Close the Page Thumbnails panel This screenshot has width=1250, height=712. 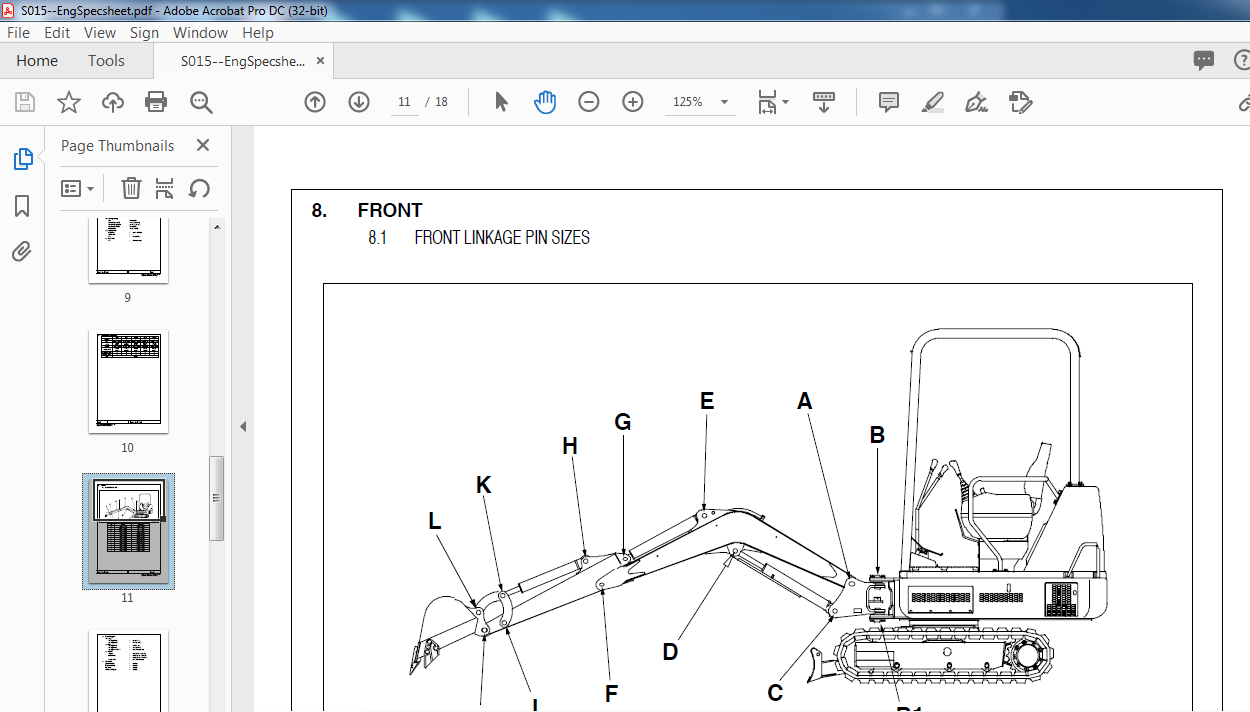pyautogui.click(x=203, y=145)
